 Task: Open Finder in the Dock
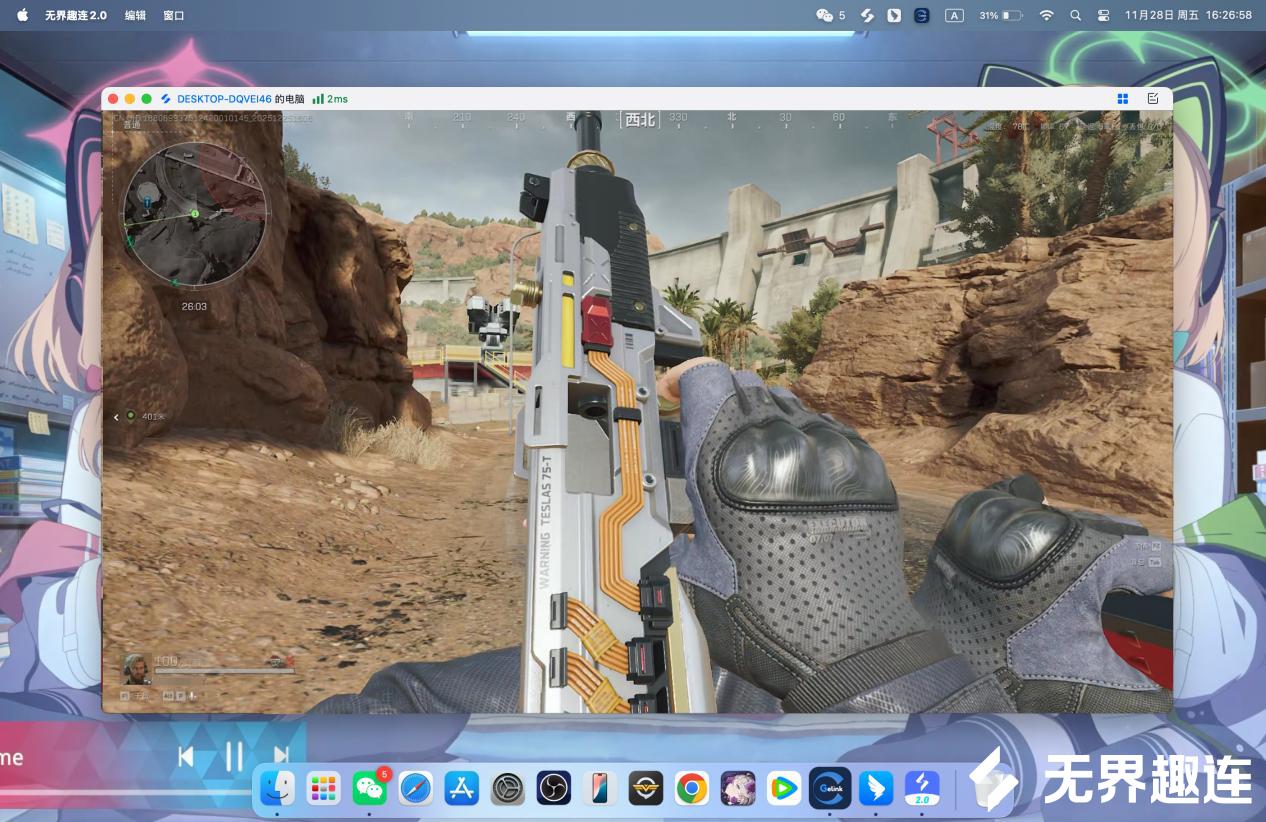[x=277, y=788]
